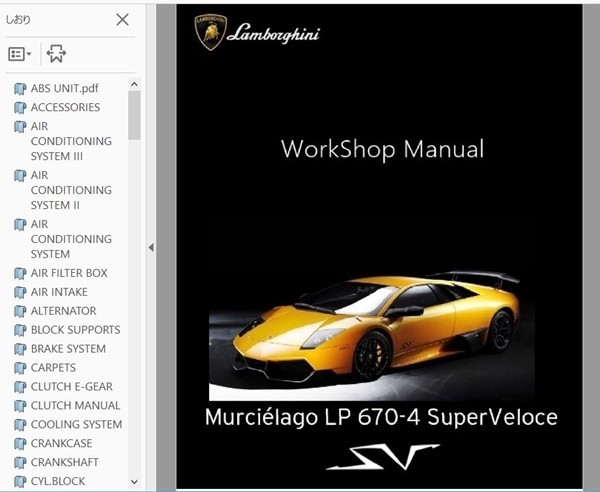
Task: Go to COOLING SYSTEM bookmark
Action: click(x=76, y=424)
